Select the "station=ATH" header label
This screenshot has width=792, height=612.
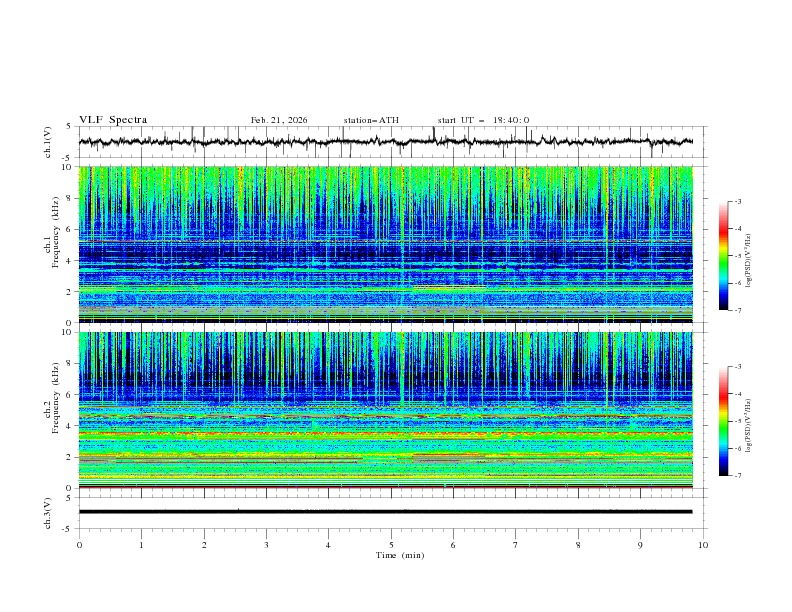[371, 120]
